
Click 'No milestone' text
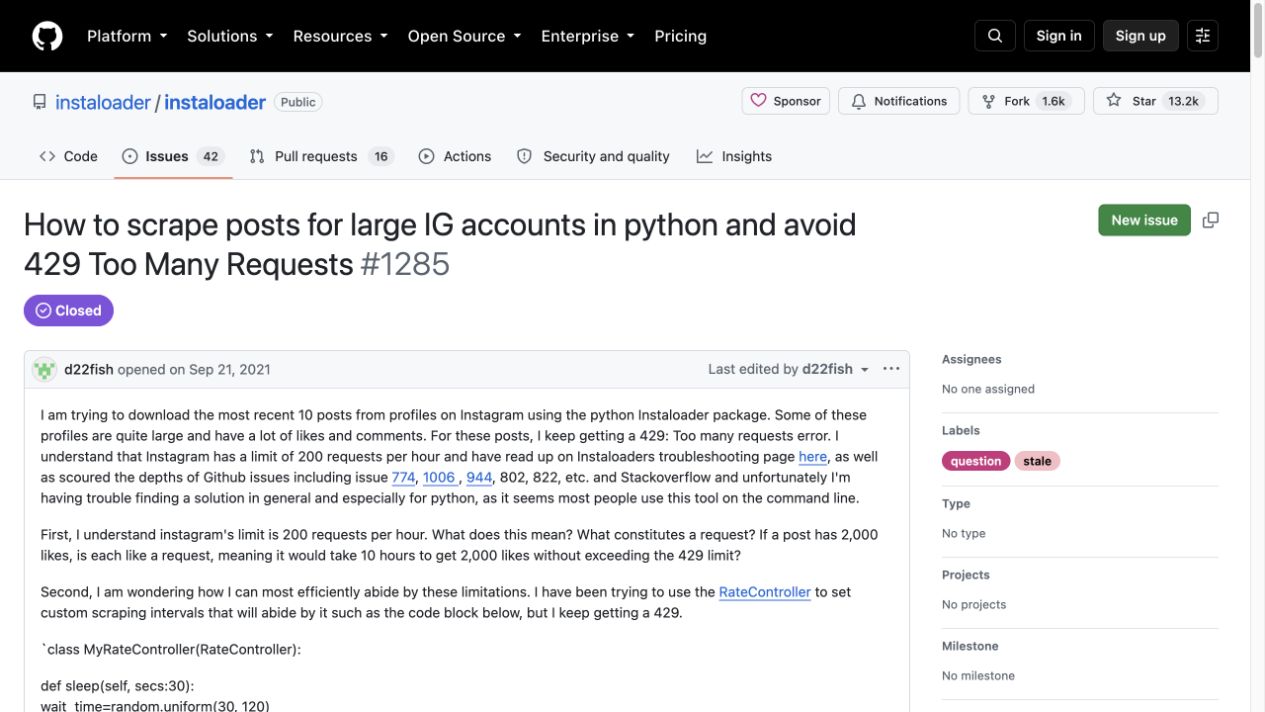click(978, 676)
